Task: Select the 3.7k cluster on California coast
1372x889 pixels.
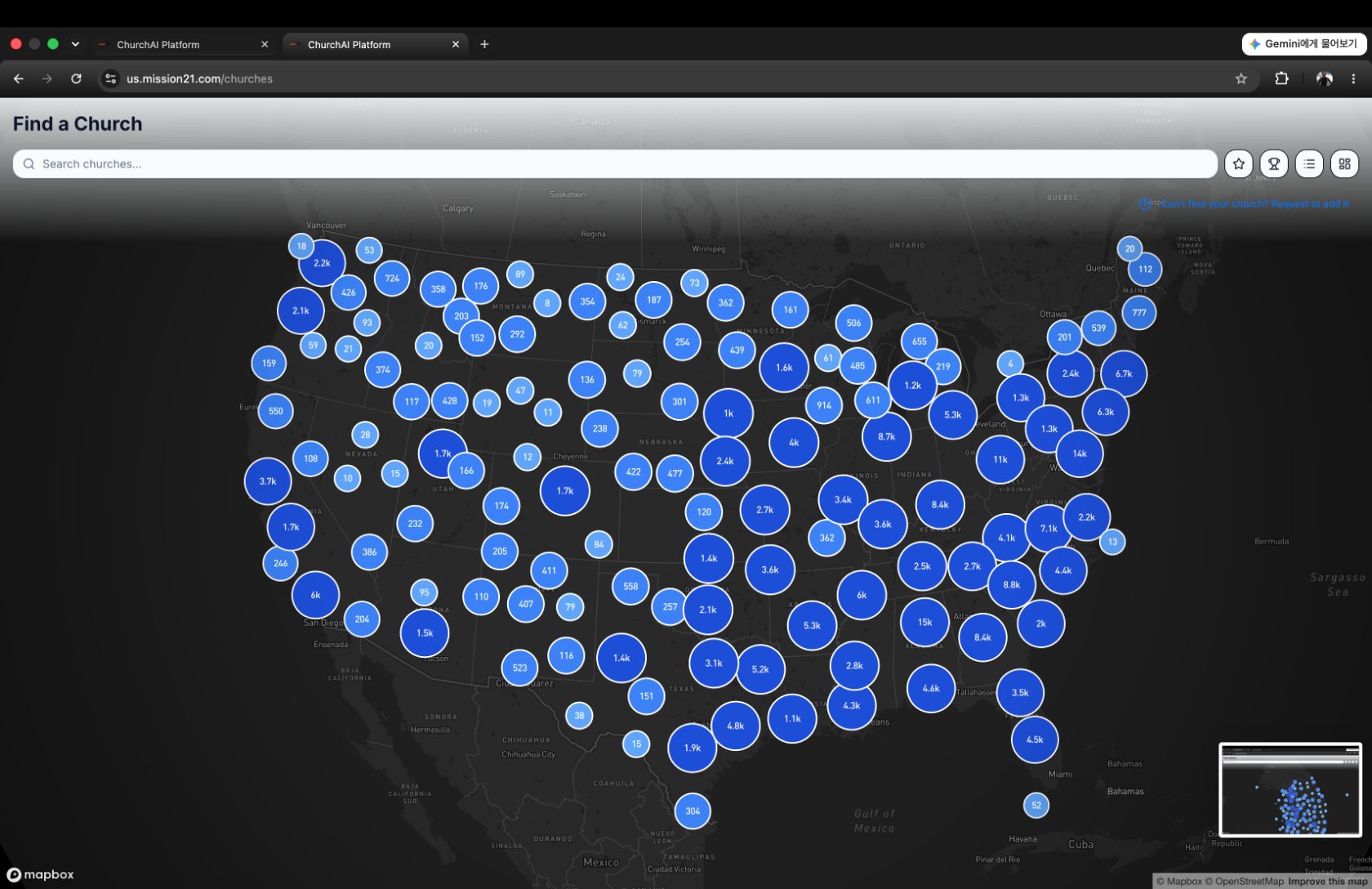Action: (268, 481)
